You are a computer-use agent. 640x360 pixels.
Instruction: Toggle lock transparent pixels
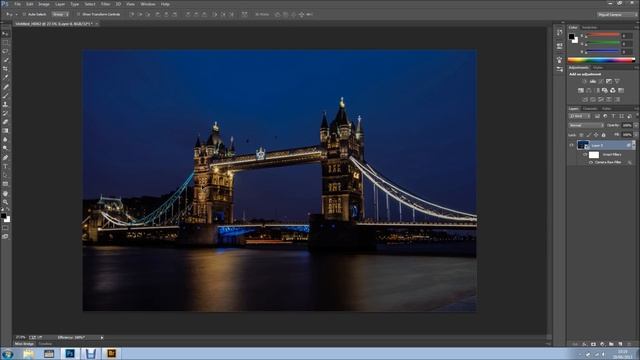tap(582, 135)
